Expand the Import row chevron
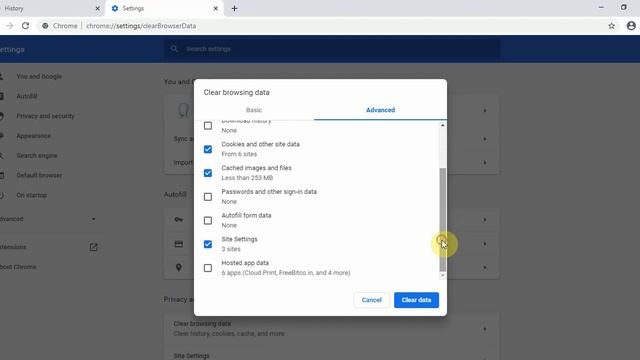640x360 pixels. (x=485, y=162)
